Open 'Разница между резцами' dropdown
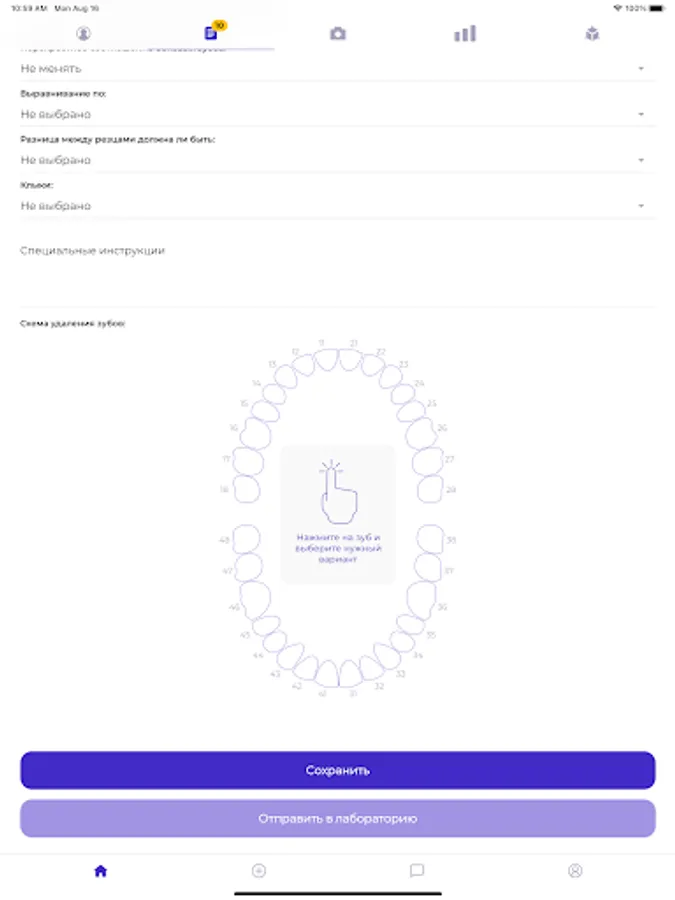675x900 pixels. (x=337, y=160)
